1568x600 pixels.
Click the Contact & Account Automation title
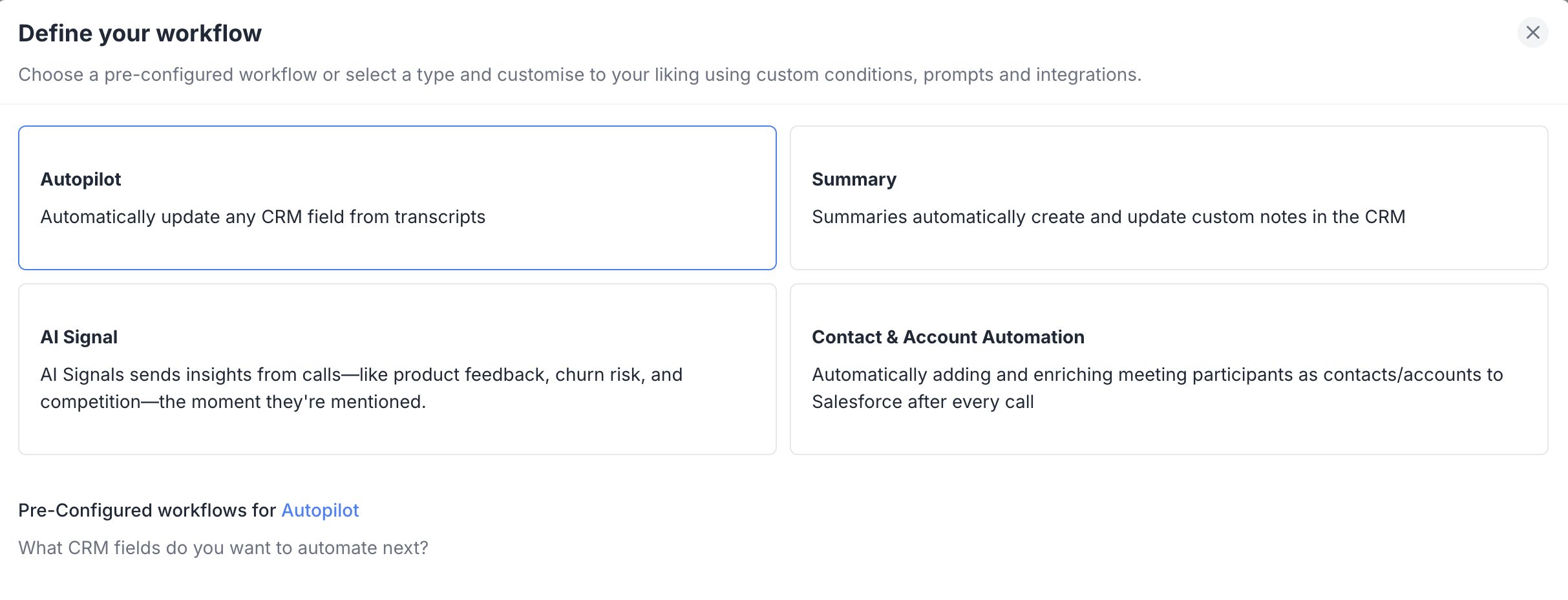(948, 337)
